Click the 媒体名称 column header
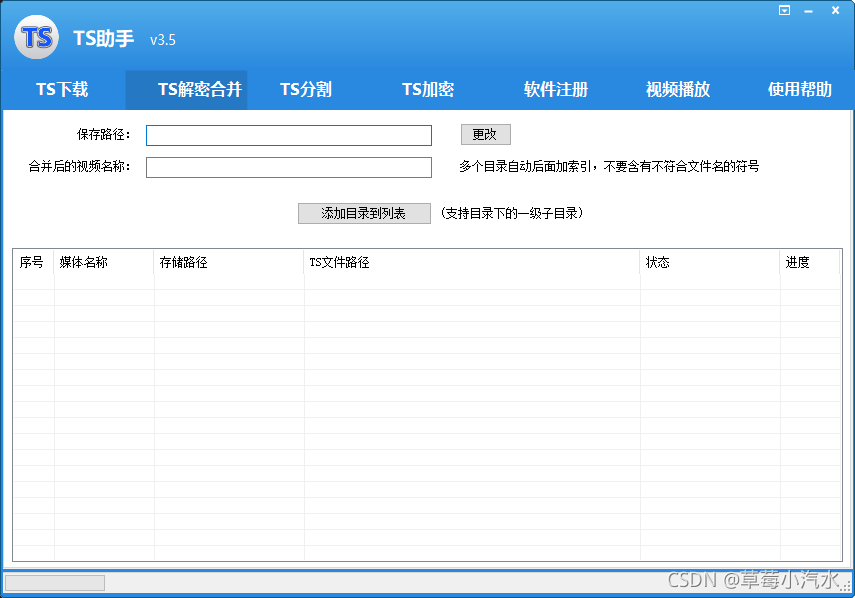855x598 pixels. (104, 262)
